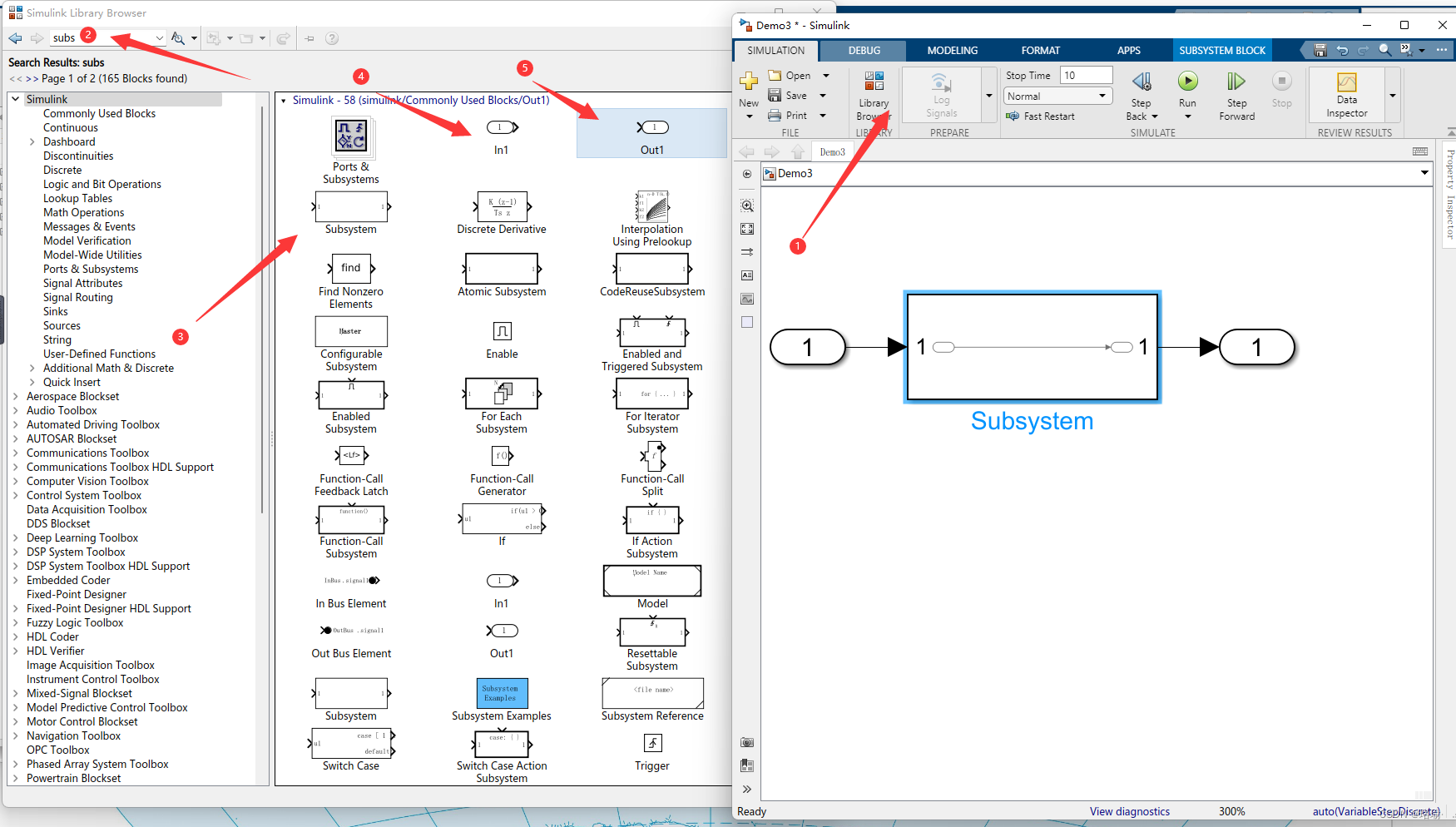The height and width of the screenshot is (827, 1456).
Task: Click the Fit to View icon in sidebar
Action: pos(746,228)
